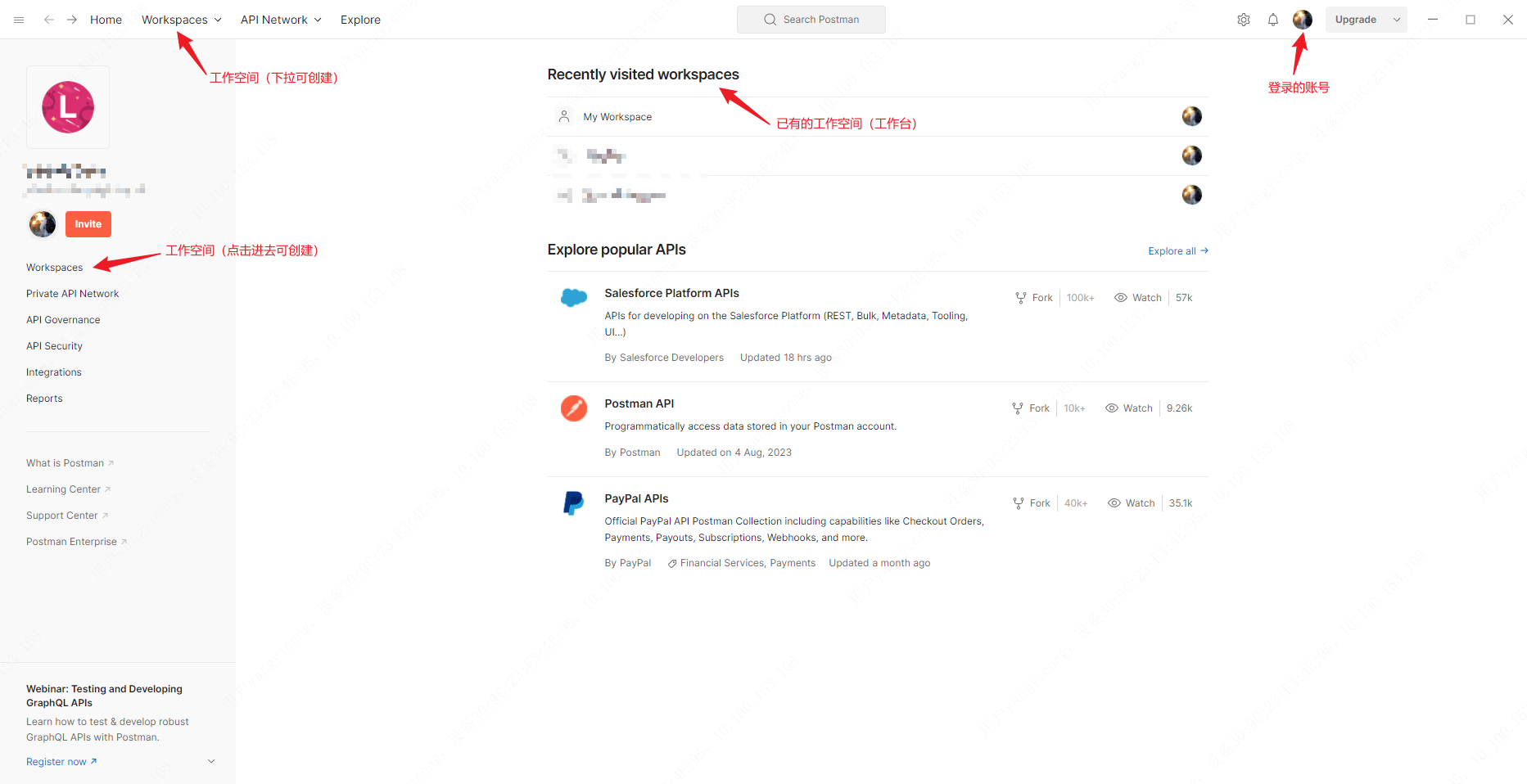Click Postman API 10k+ fork count
Screen dimensions: 1527x784
tap(1074, 408)
